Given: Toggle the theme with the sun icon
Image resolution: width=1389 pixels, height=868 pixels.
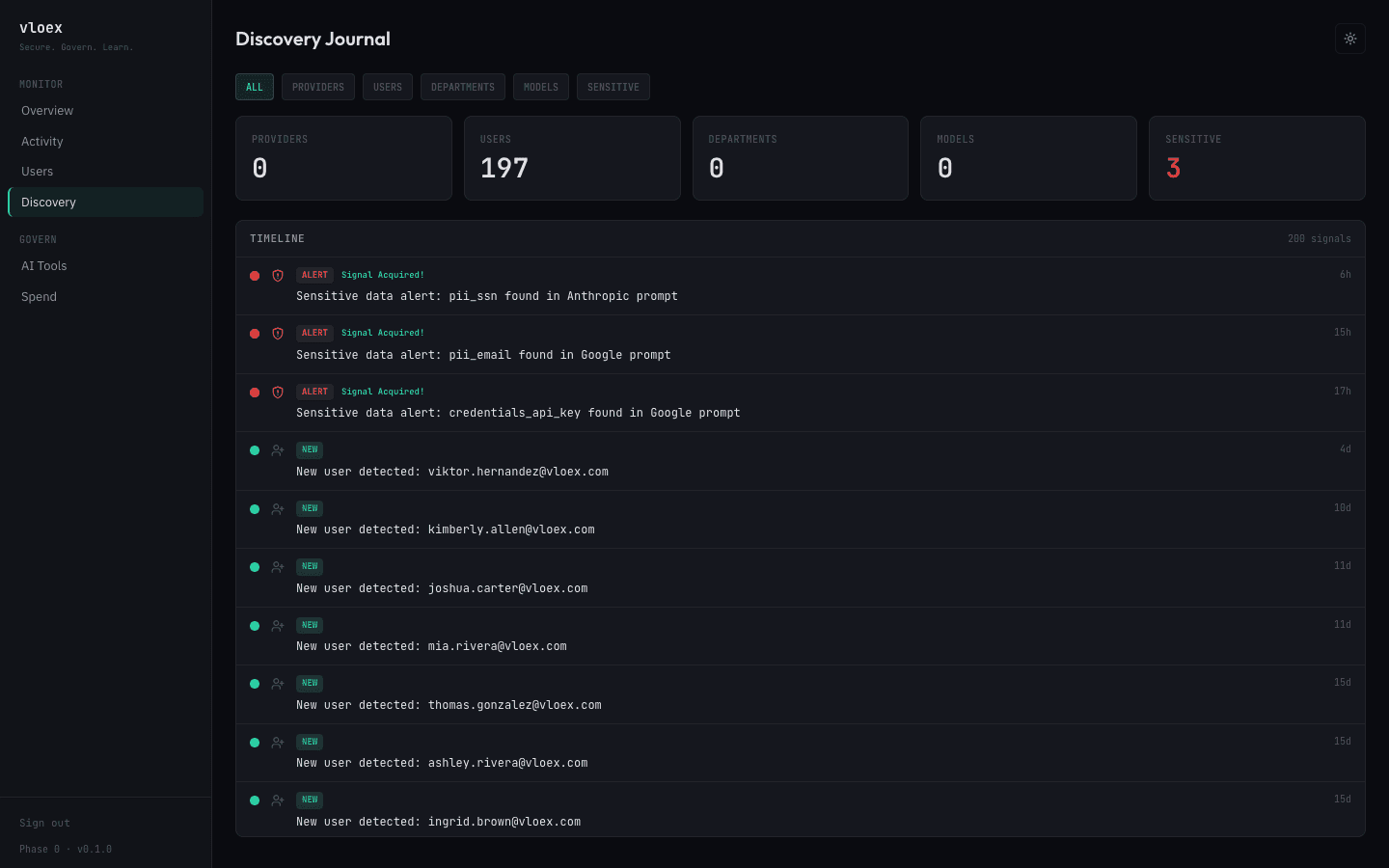Looking at the screenshot, I should coord(1349,39).
